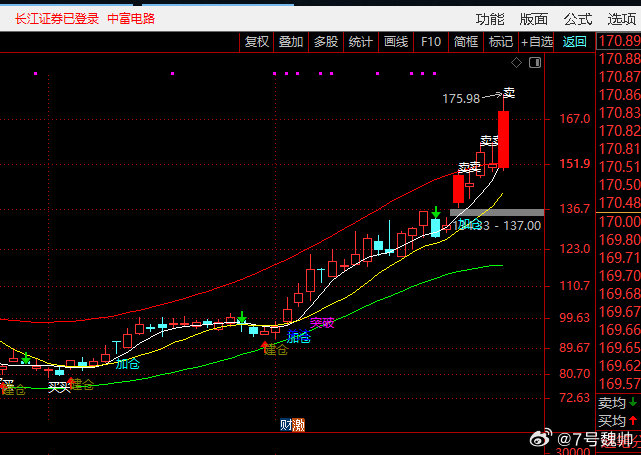Click the topmost 卖 signal label

tap(509, 93)
